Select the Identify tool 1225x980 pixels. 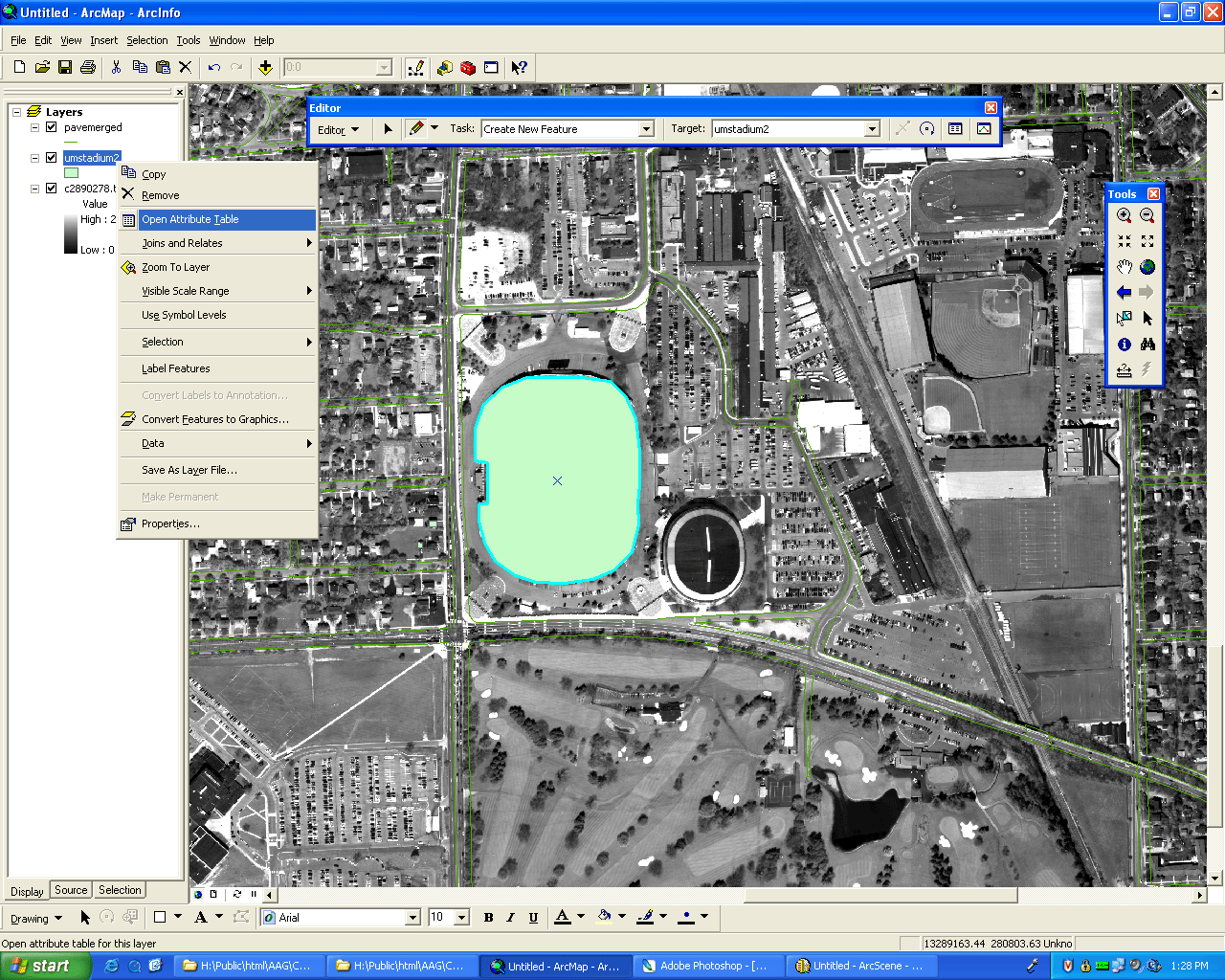pyautogui.click(x=1124, y=345)
